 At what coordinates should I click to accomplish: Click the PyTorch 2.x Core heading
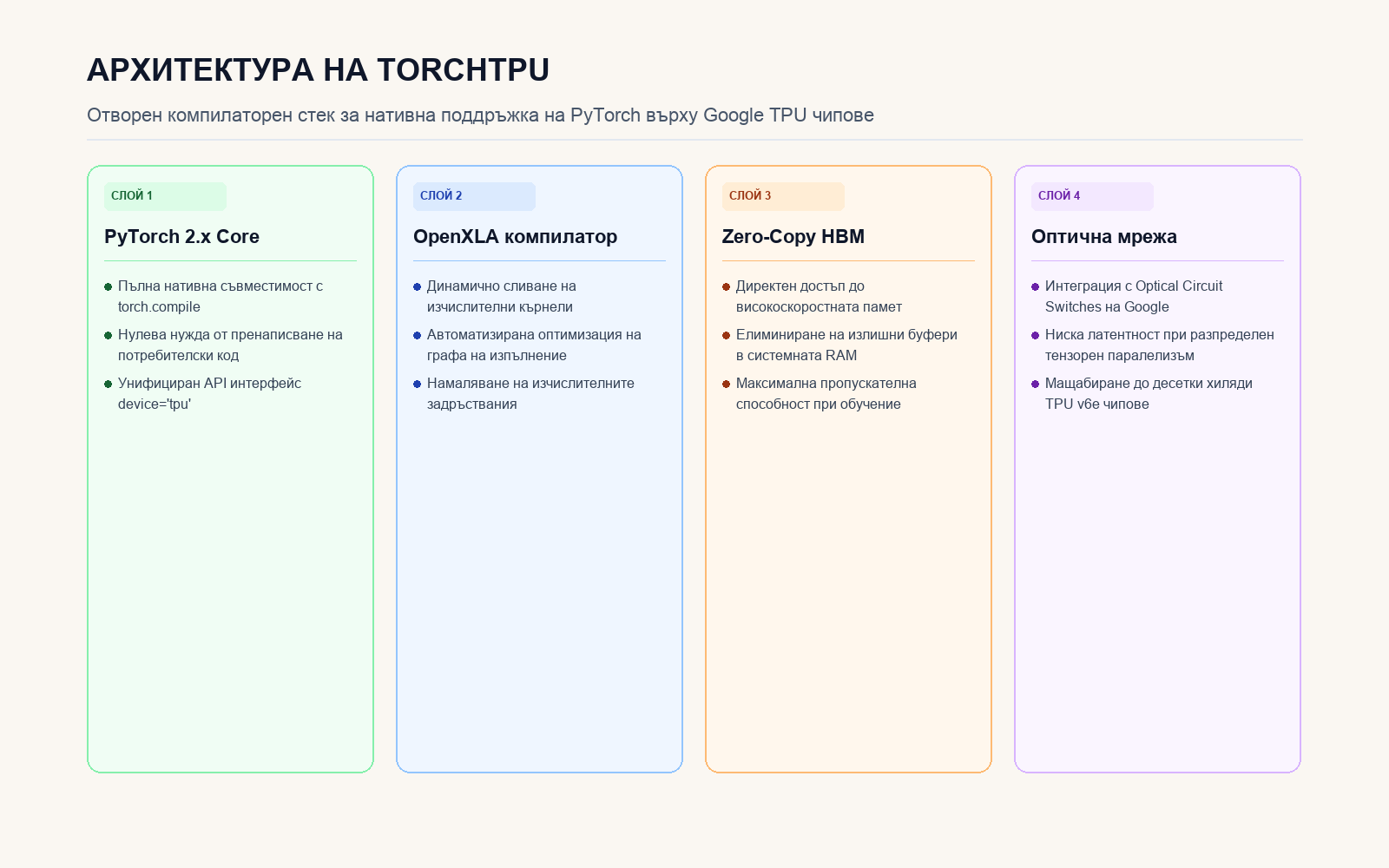click(181, 236)
